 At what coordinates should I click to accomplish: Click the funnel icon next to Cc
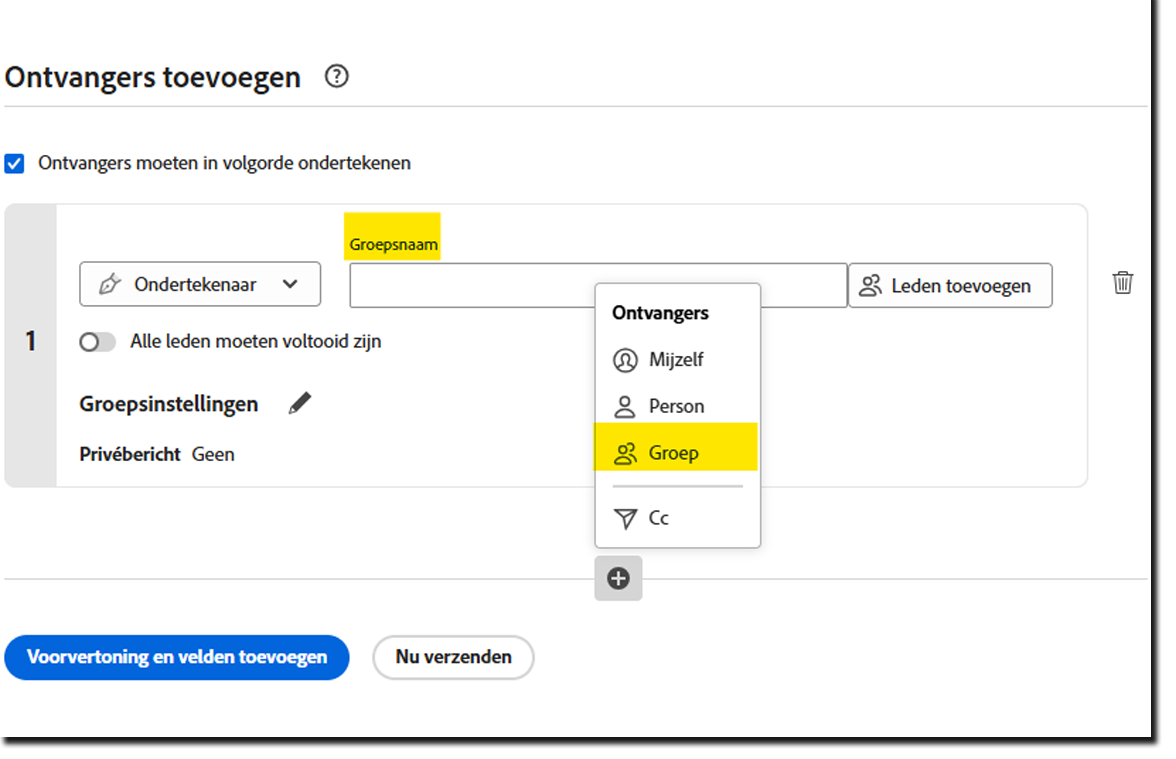click(627, 518)
